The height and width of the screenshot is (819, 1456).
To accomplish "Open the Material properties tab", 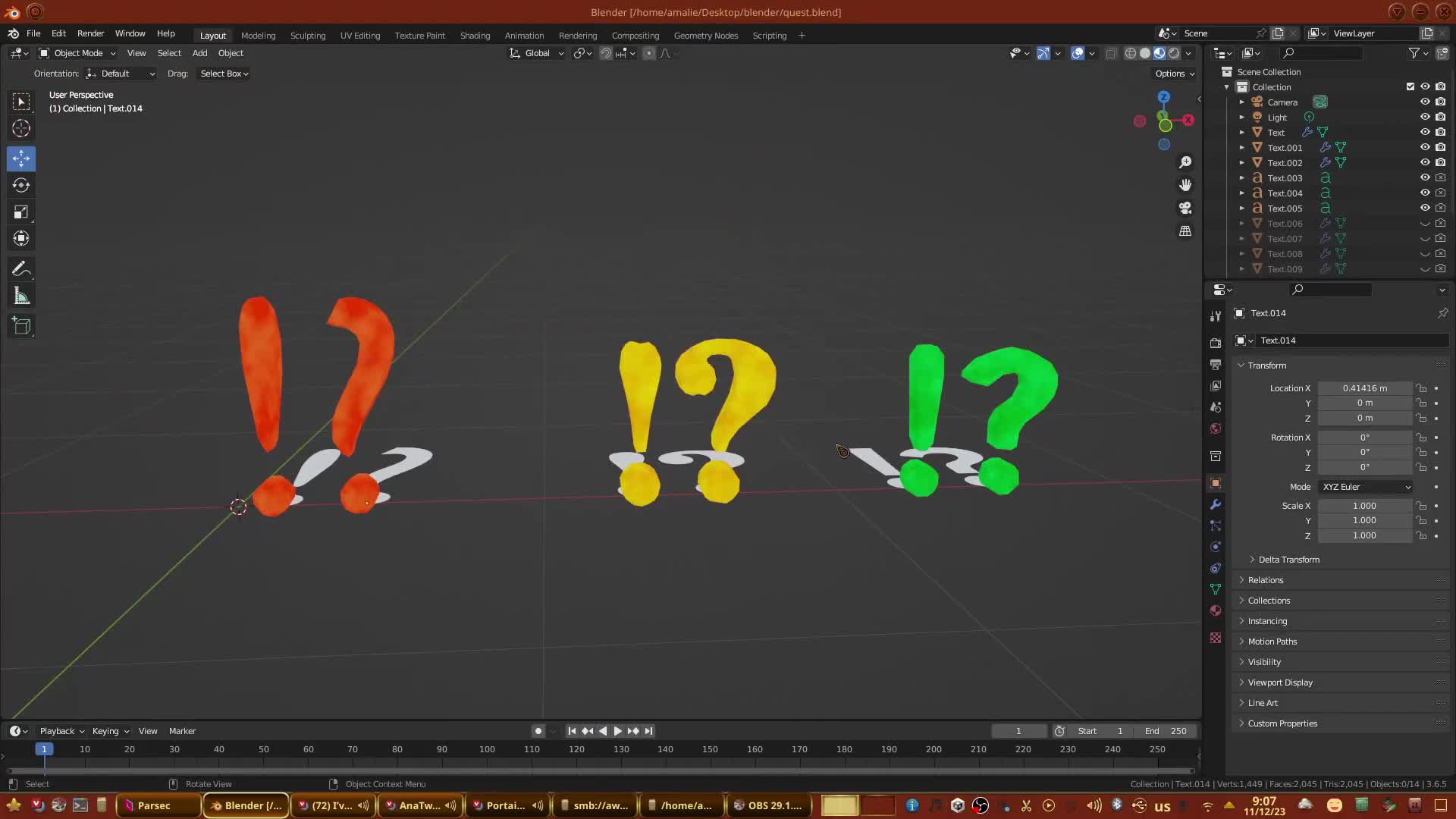I will click(1216, 610).
